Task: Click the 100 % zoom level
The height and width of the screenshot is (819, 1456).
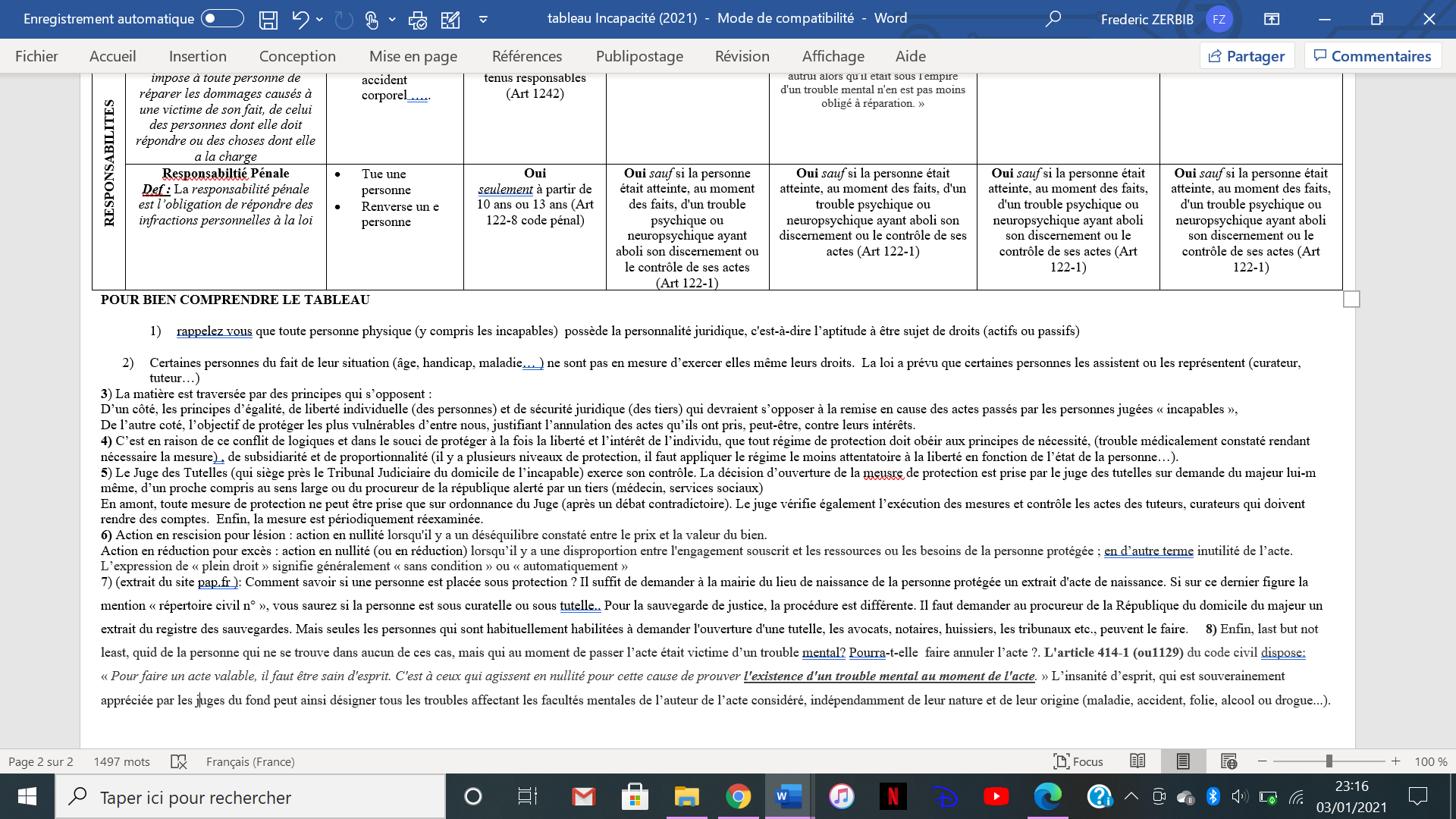Action: (1430, 761)
